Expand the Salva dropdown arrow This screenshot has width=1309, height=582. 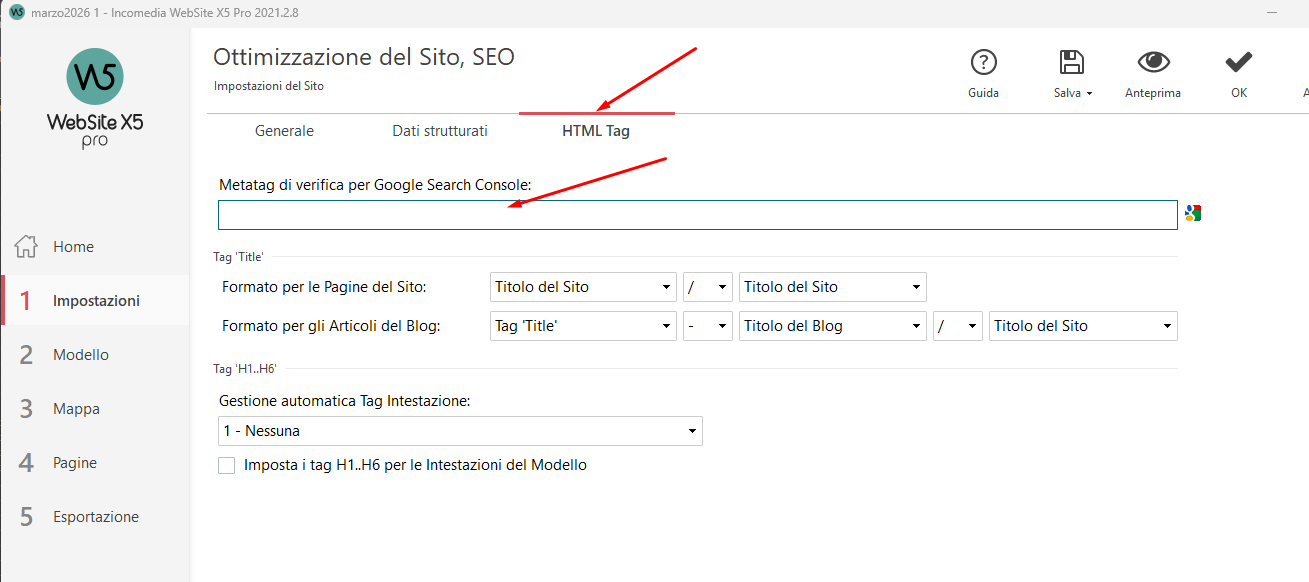[x=1089, y=94]
